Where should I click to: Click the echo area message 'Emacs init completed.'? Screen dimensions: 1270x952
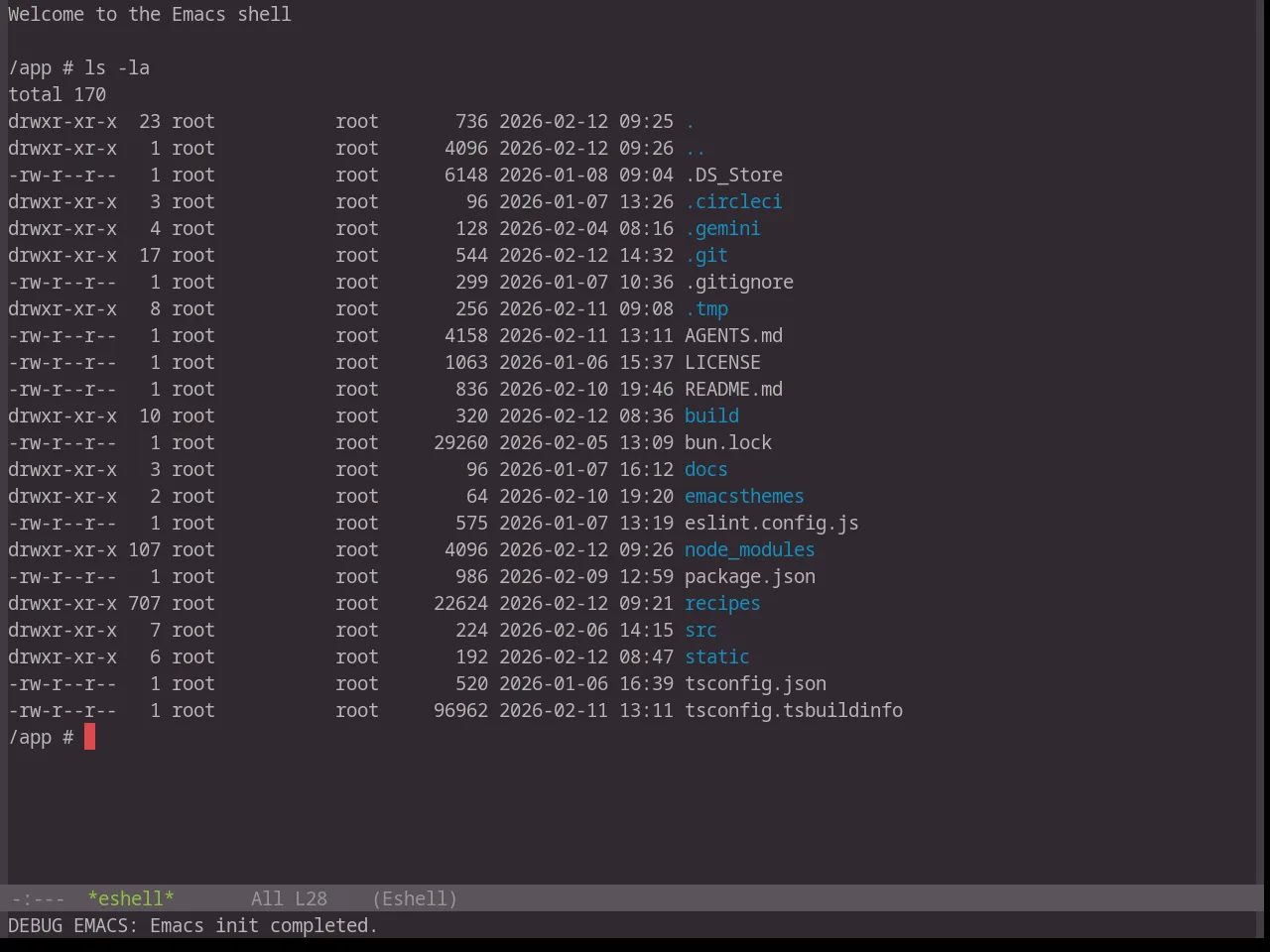[x=264, y=925]
